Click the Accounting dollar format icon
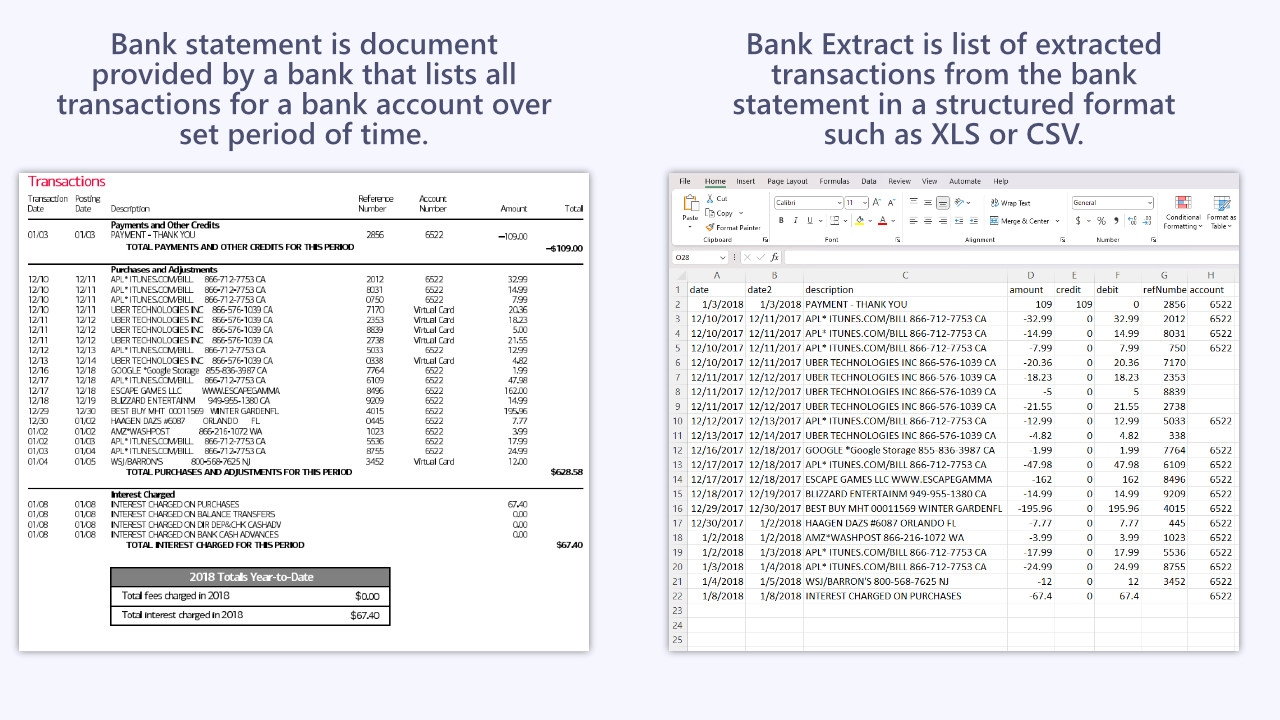The image size is (1280, 720). tap(1078, 221)
